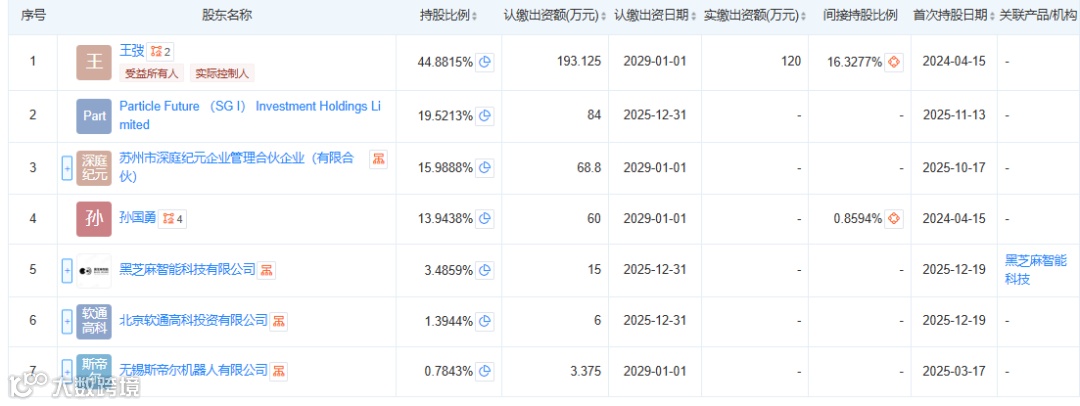Click indirect holding path icon next to 16.3277%

click(x=893, y=62)
